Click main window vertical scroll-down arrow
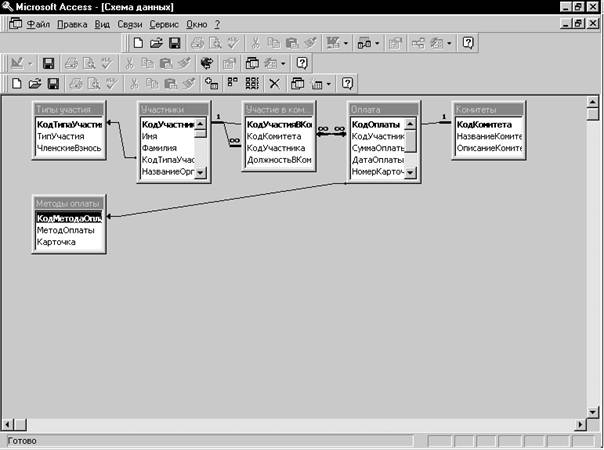Image resolution: width=604 pixels, height=450 pixels. click(x=593, y=412)
